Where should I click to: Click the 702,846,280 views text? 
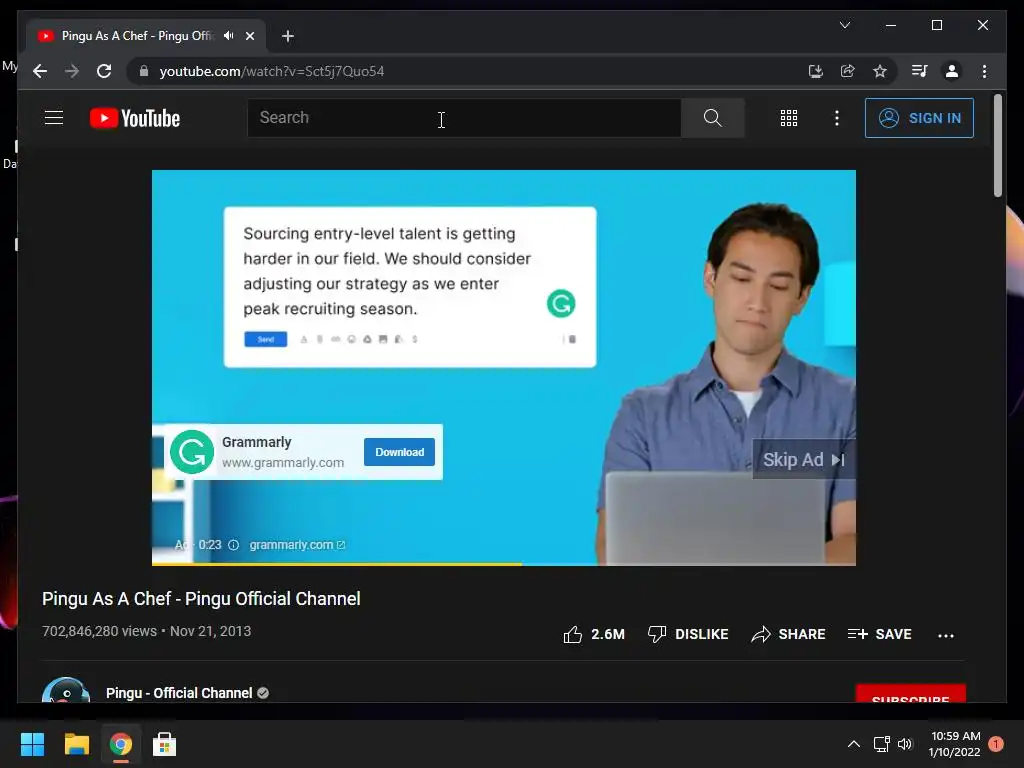99,631
